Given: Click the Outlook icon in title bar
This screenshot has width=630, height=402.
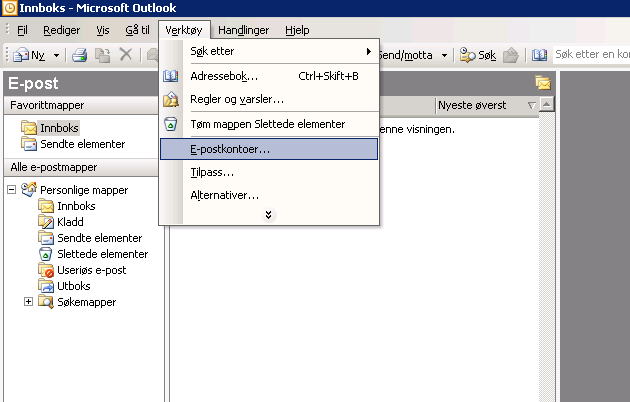Looking at the screenshot, I should click(x=9, y=8).
